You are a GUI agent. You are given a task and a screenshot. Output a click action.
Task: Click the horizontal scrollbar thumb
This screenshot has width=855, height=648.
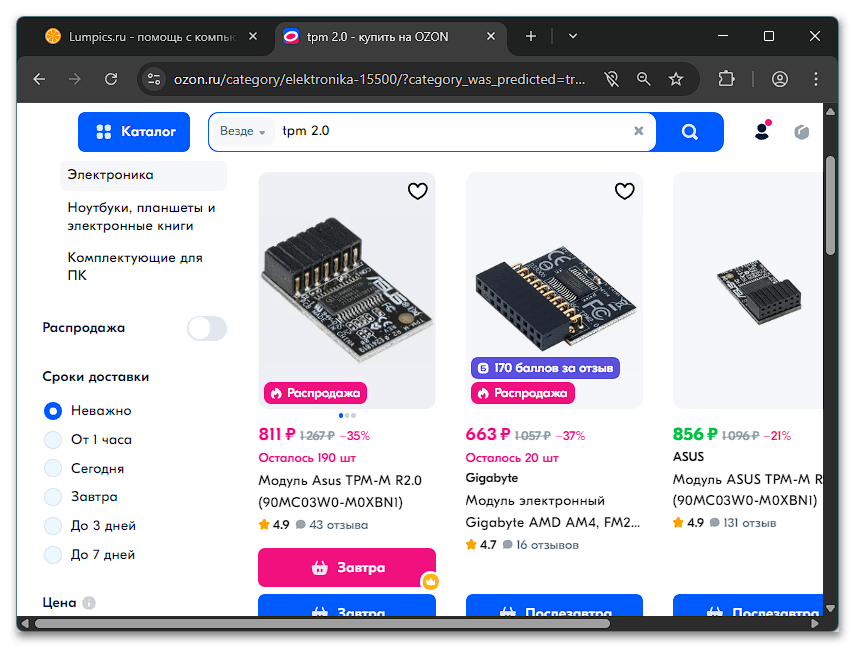pyautogui.click(x=322, y=623)
